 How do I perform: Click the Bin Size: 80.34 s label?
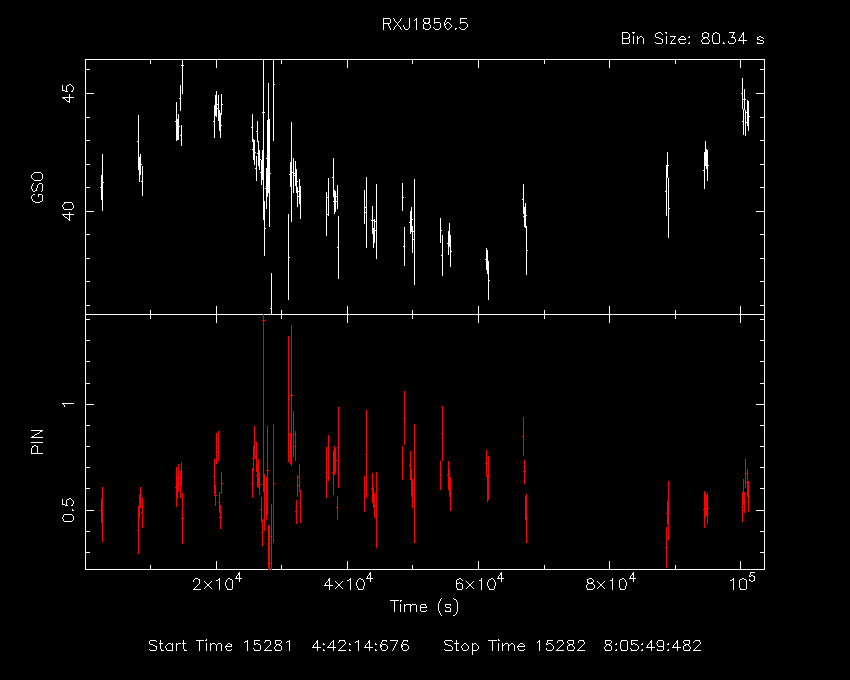click(693, 39)
